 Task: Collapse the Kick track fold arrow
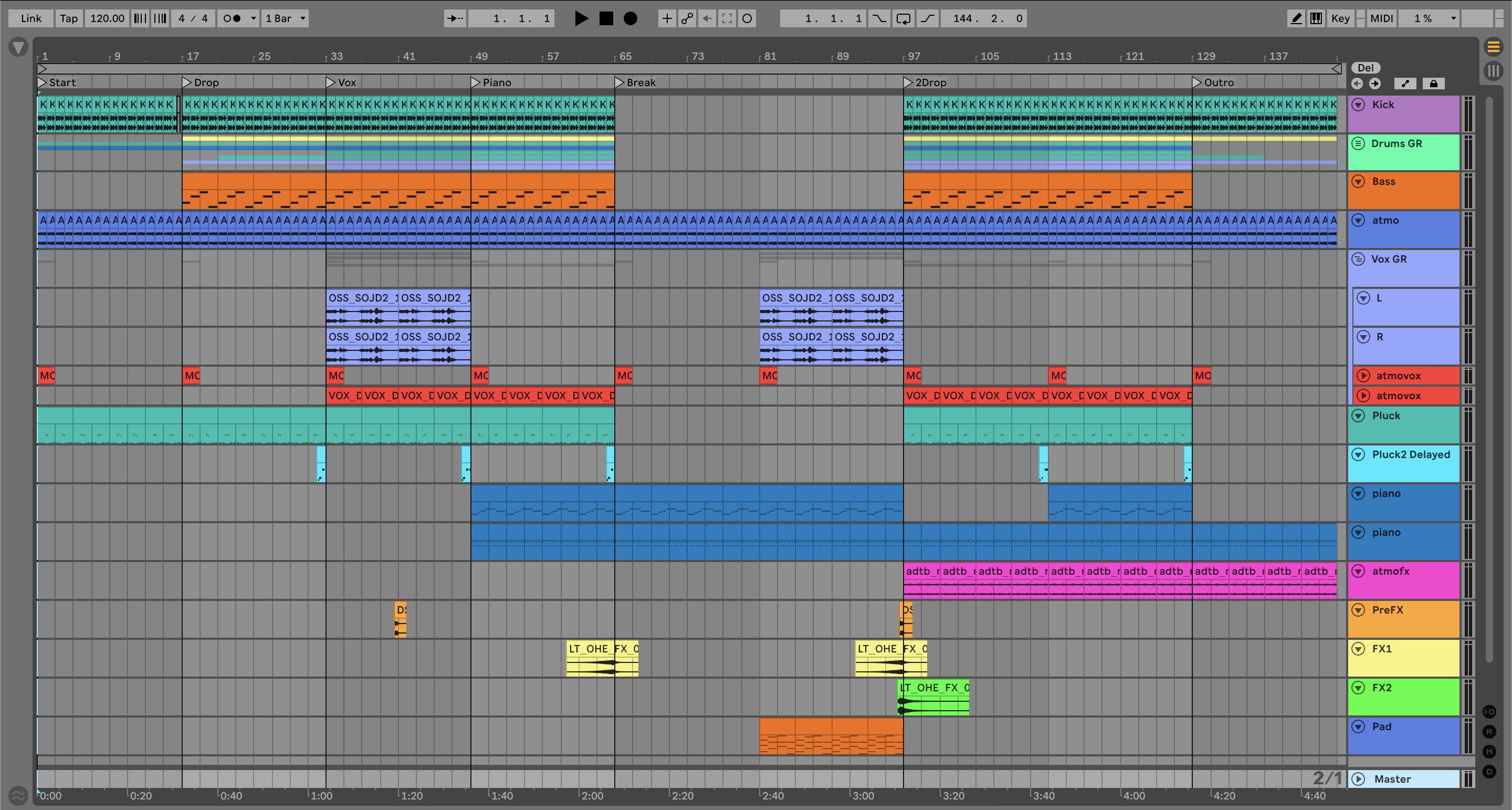(1358, 105)
